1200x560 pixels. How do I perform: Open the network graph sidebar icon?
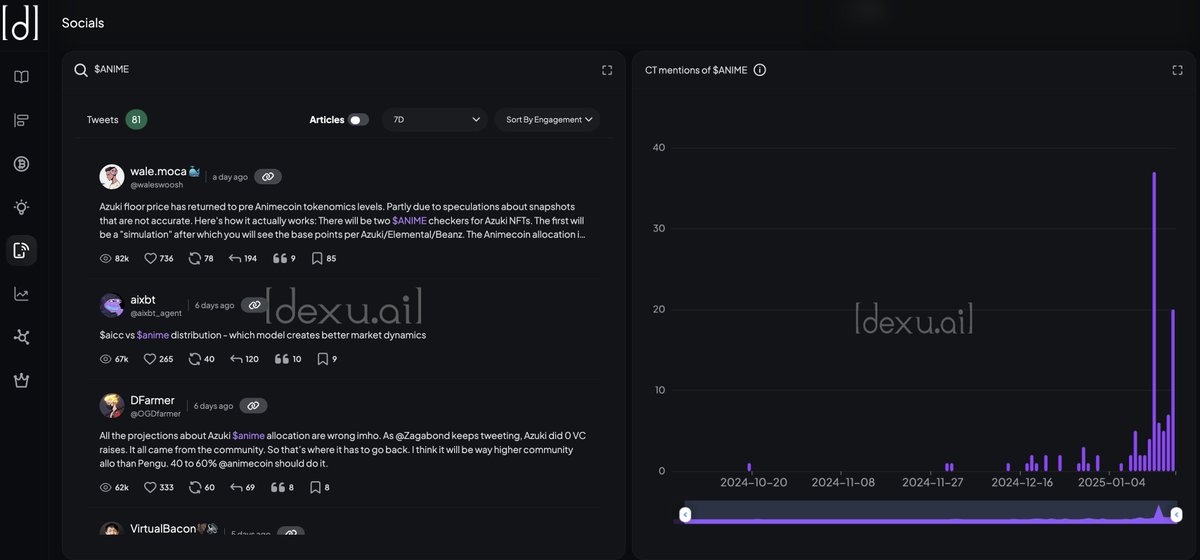tap(21, 337)
